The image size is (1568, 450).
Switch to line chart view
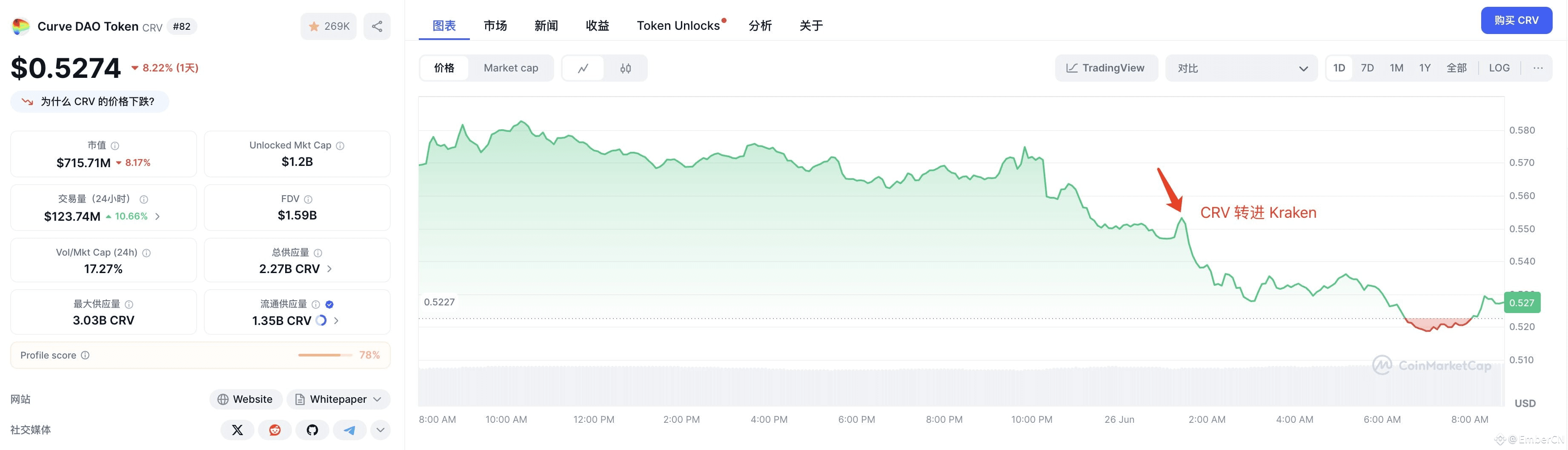click(x=583, y=68)
